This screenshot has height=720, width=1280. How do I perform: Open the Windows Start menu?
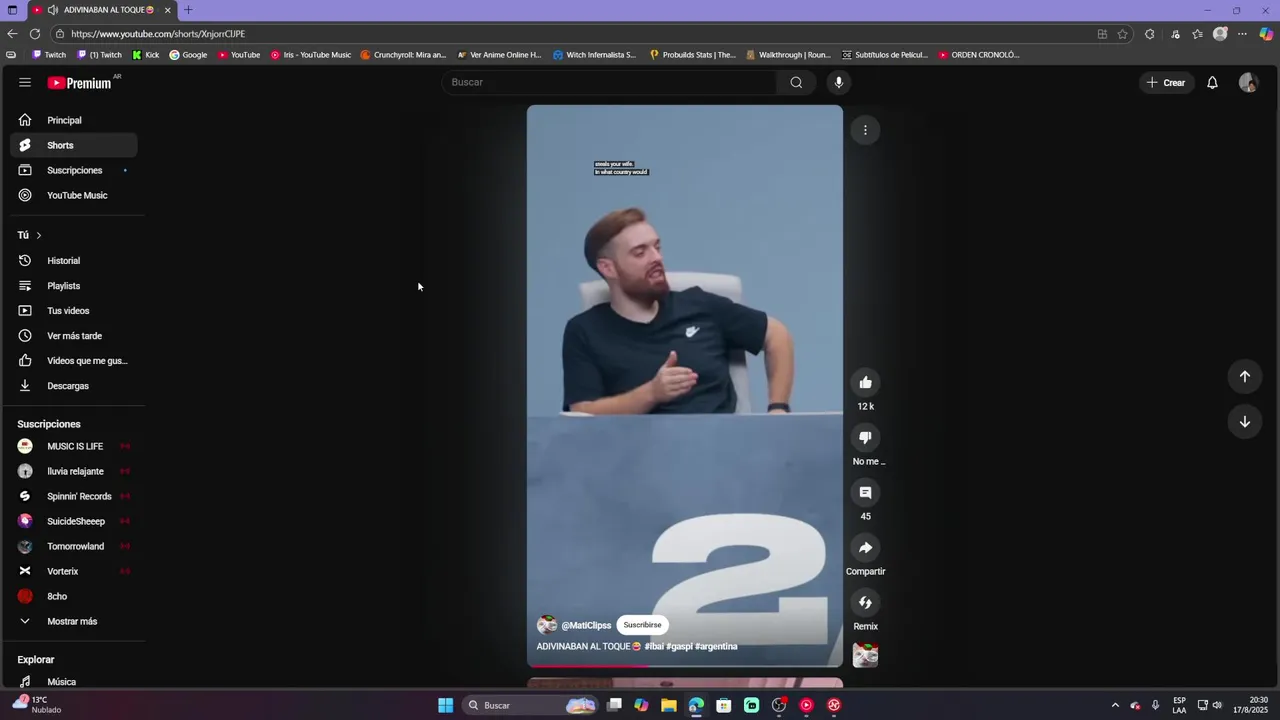coord(445,705)
